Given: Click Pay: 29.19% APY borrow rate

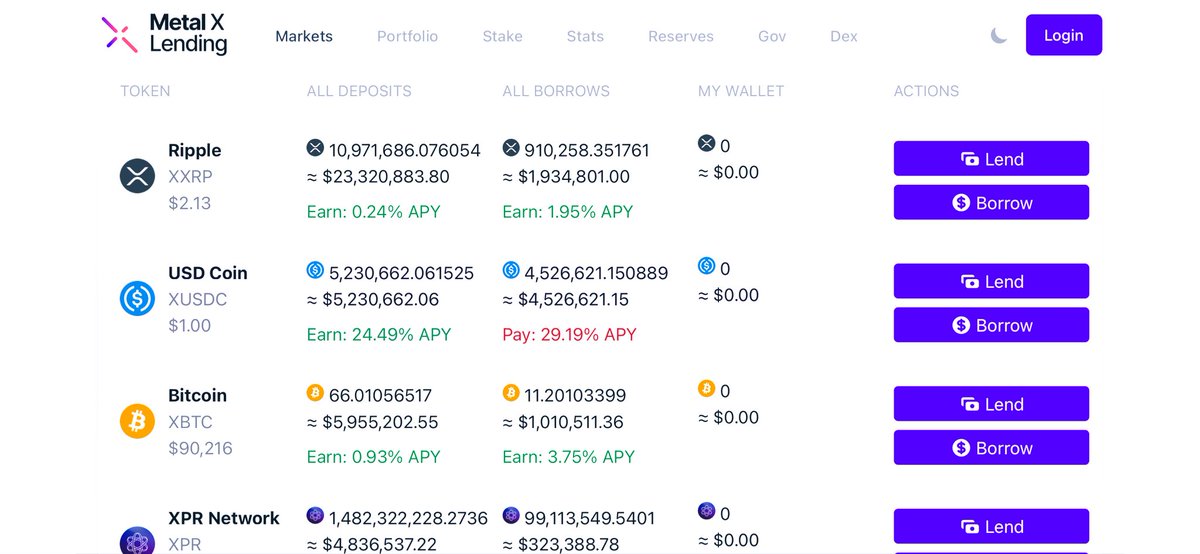Looking at the screenshot, I should point(570,334).
